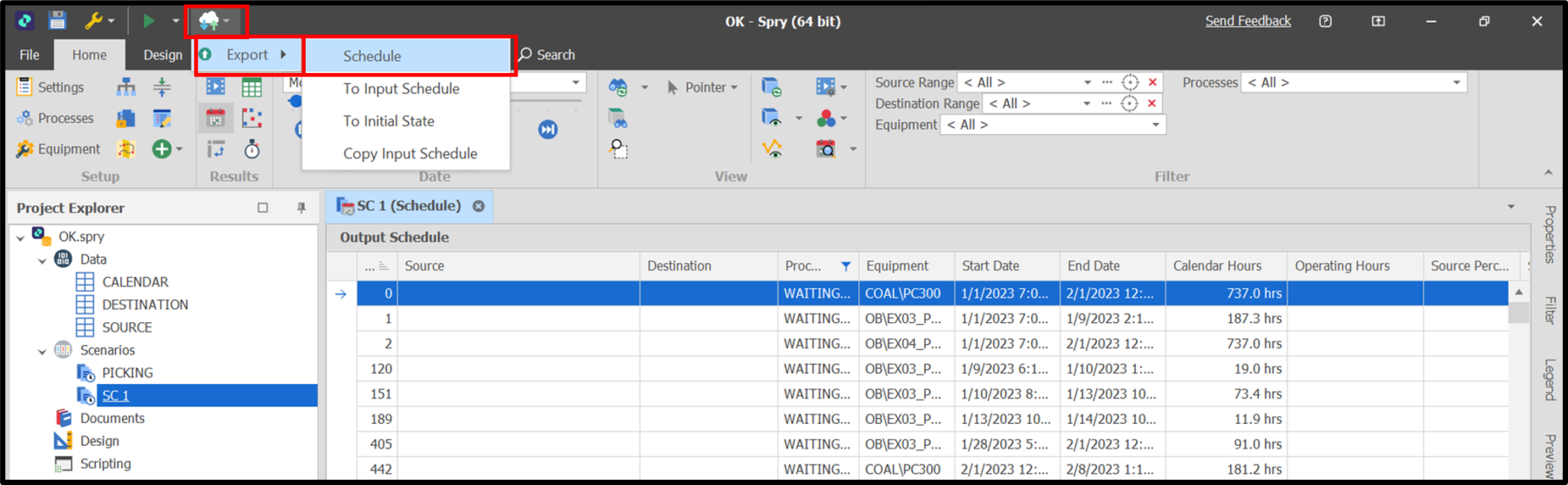The width and height of the screenshot is (1568, 485).
Task: Click the cube with eye visibility icon
Action: pyautogui.click(x=772, y=118)
